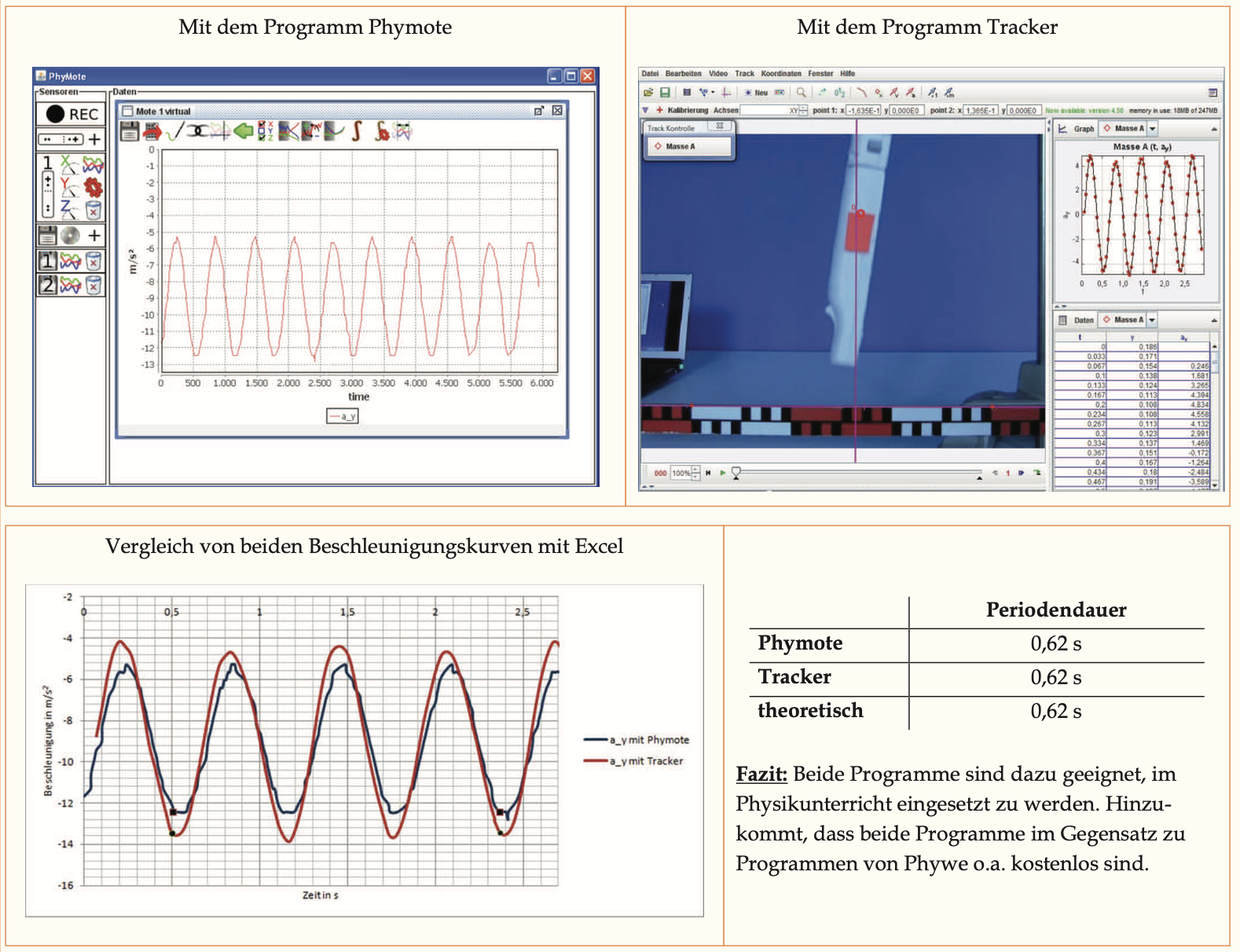Click the video playback slider handle
The width and height of the screenshot is (1240, 952).
pyautogui.click(x=736, y=473)
